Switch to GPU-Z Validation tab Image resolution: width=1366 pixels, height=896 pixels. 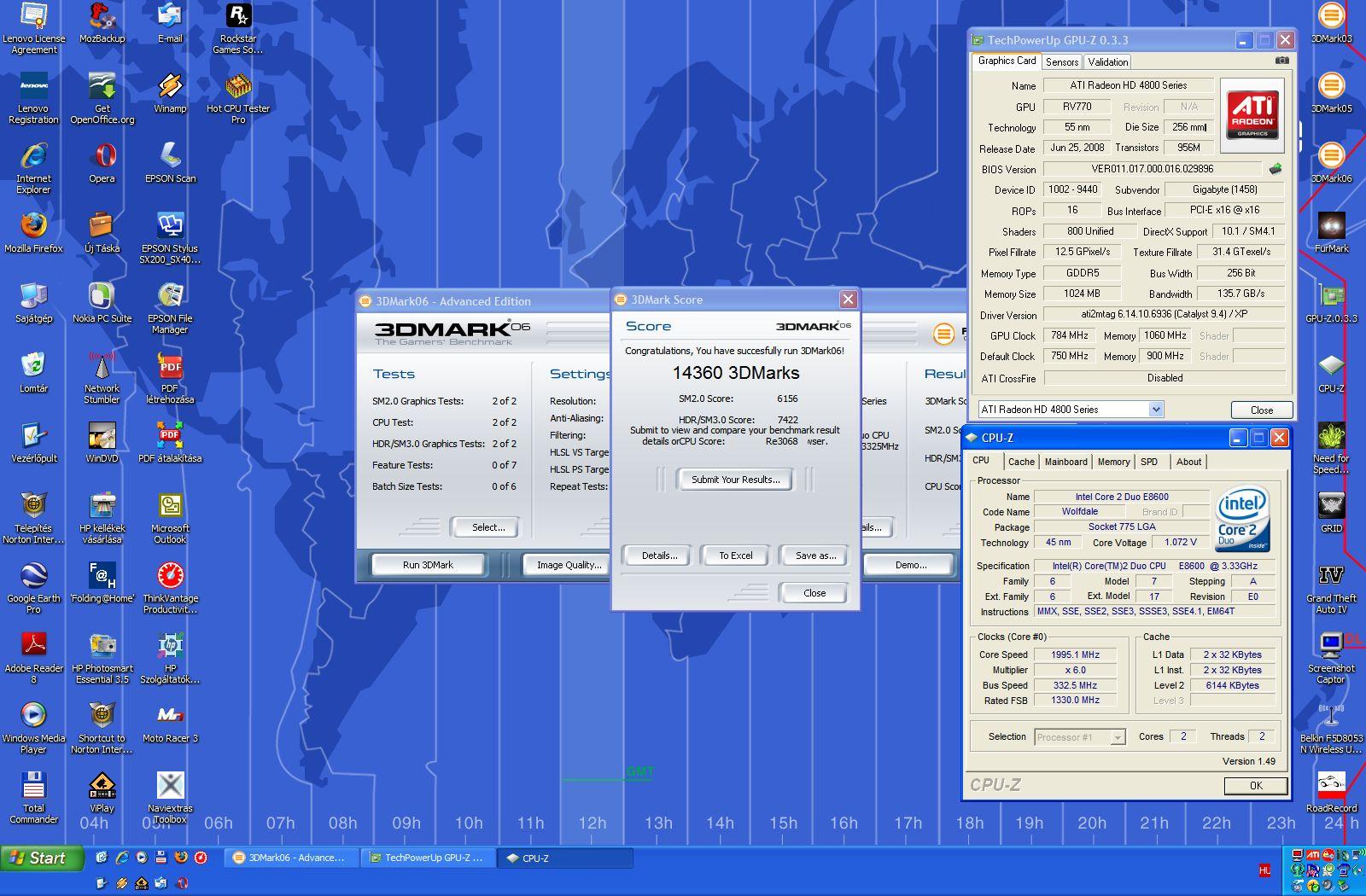[1108, 62]
